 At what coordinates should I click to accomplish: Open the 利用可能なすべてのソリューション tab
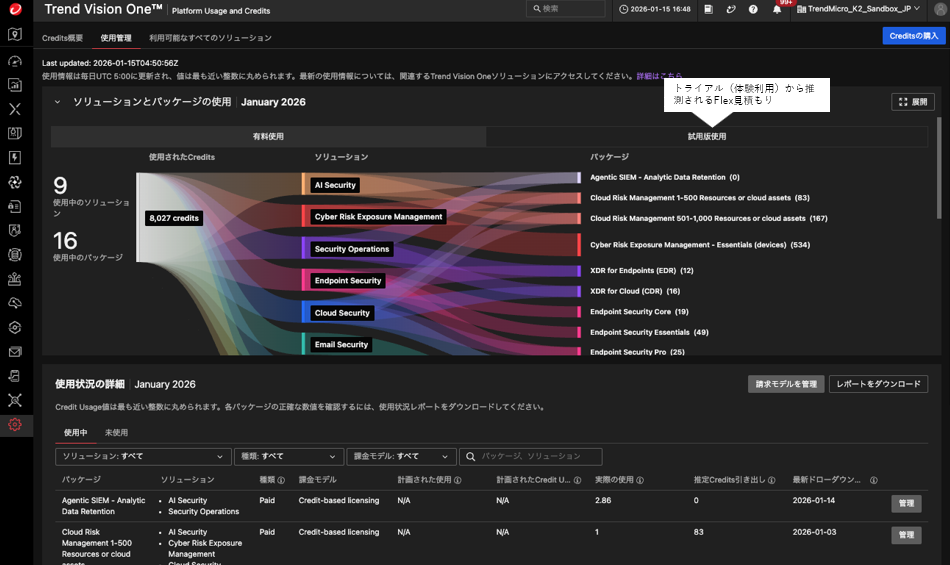(210, 38)
